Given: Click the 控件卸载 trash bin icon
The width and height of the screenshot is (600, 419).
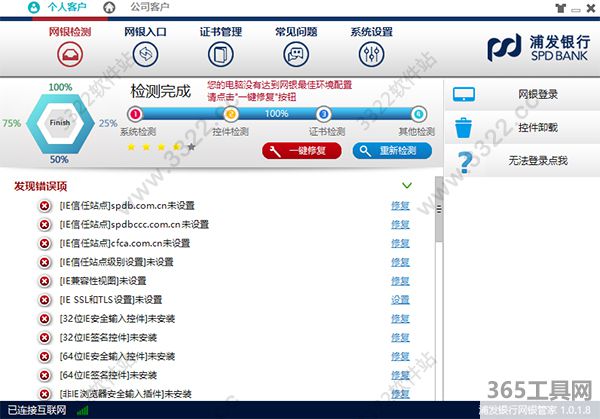Looking at the screenshot, I should (464, 128).
